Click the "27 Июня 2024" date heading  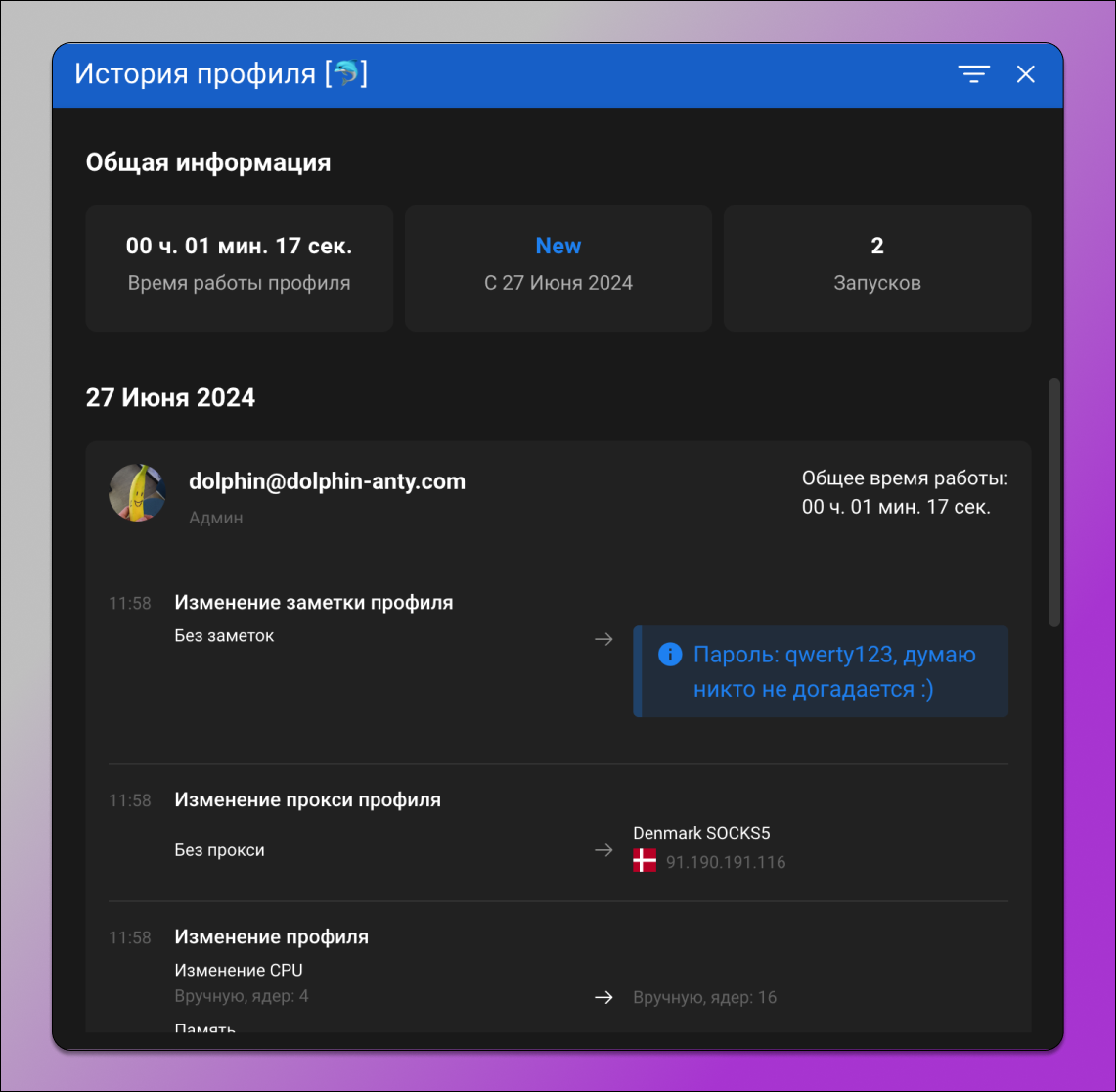pos(171,397)
